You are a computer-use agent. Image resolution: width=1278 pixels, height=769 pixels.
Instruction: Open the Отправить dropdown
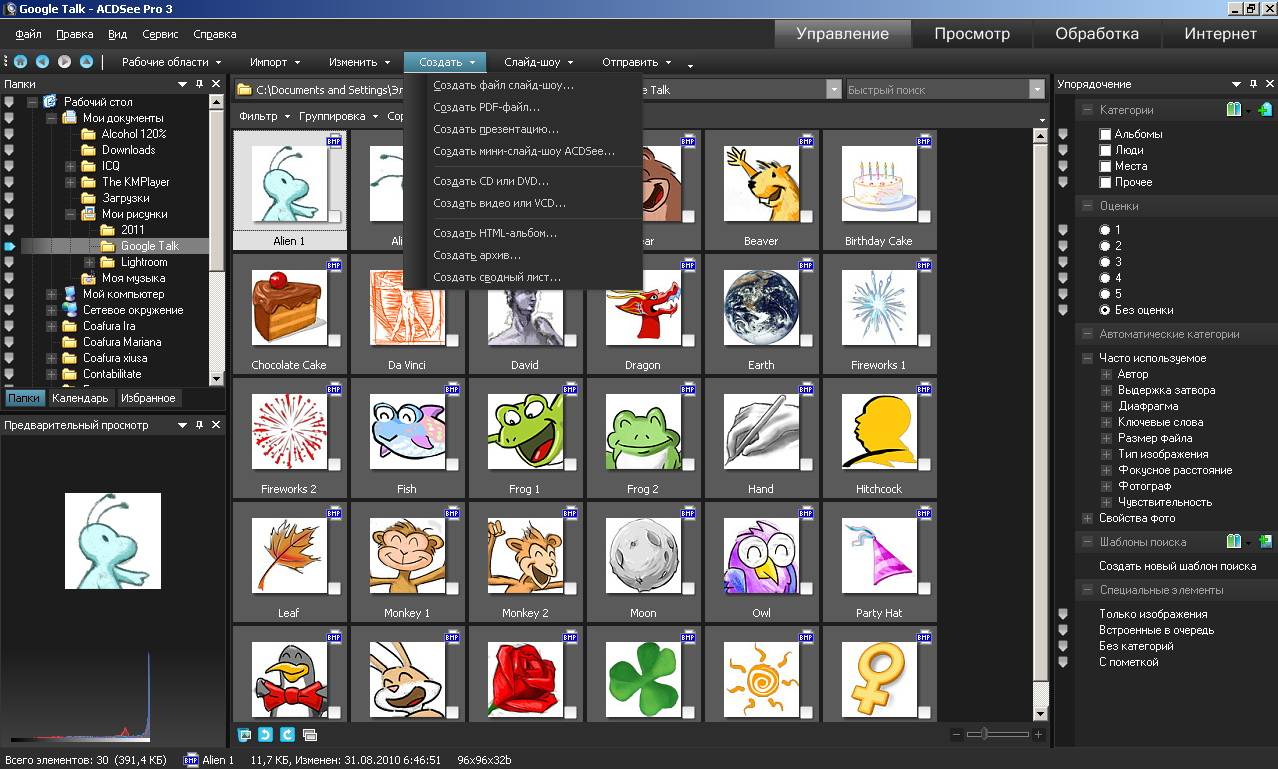tap(637, 62)
